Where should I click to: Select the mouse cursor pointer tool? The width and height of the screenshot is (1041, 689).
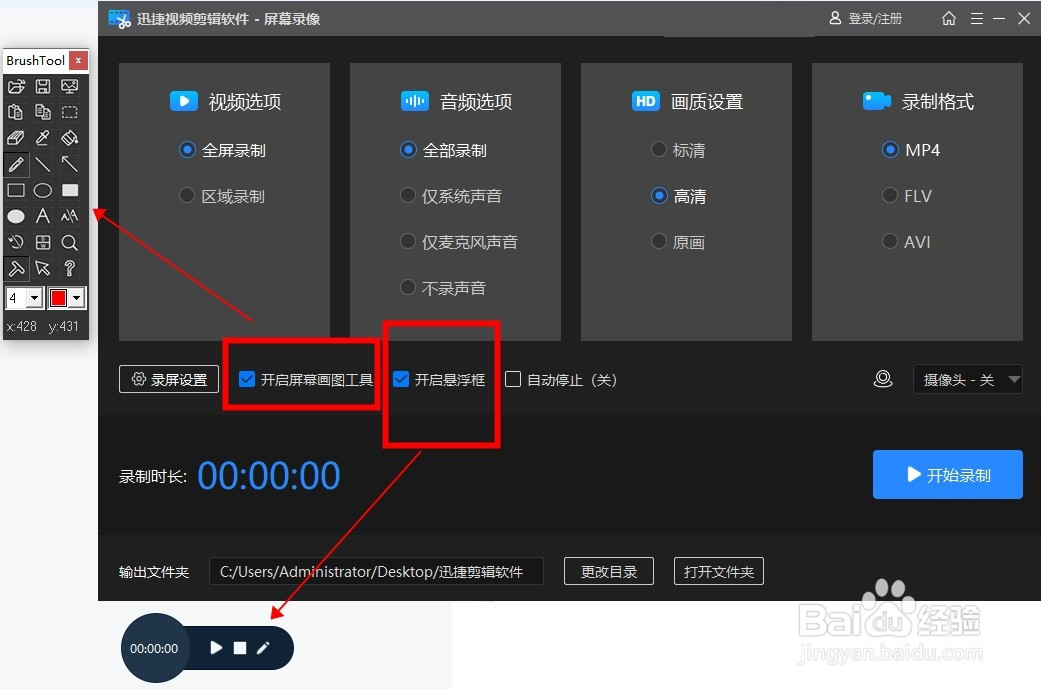(x=42, y=268)
